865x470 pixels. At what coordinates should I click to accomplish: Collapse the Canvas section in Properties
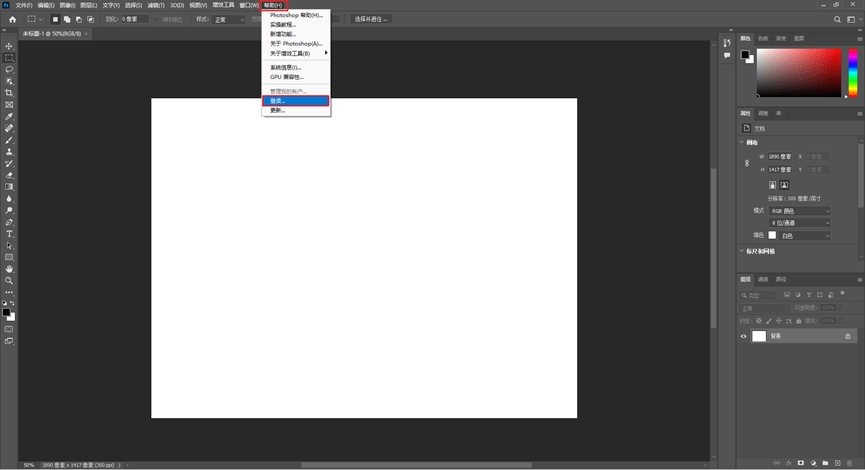point(742,142)
